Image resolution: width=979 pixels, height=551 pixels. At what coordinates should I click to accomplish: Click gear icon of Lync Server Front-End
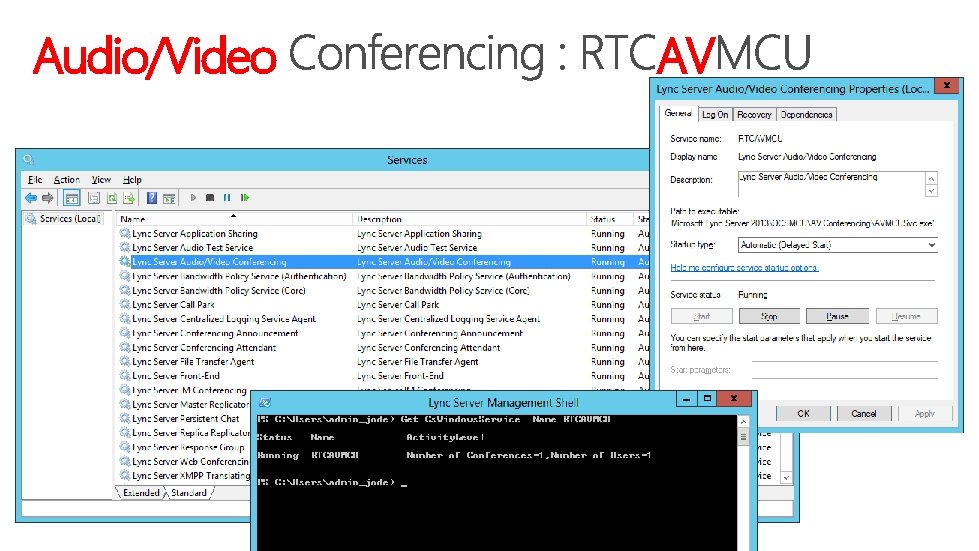(x=125, y=376)
